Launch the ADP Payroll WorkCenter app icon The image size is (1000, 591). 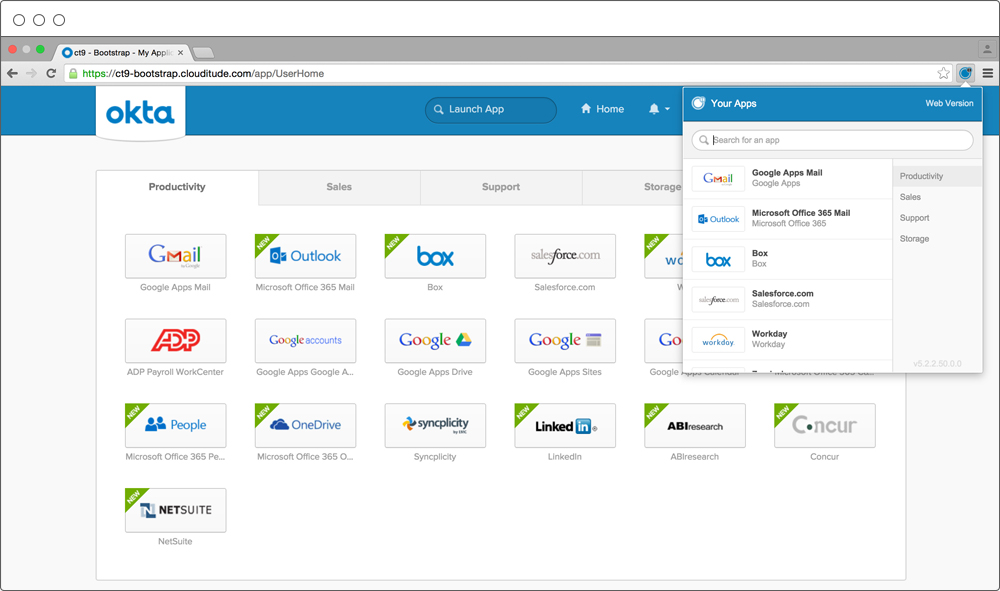point(175,341)
